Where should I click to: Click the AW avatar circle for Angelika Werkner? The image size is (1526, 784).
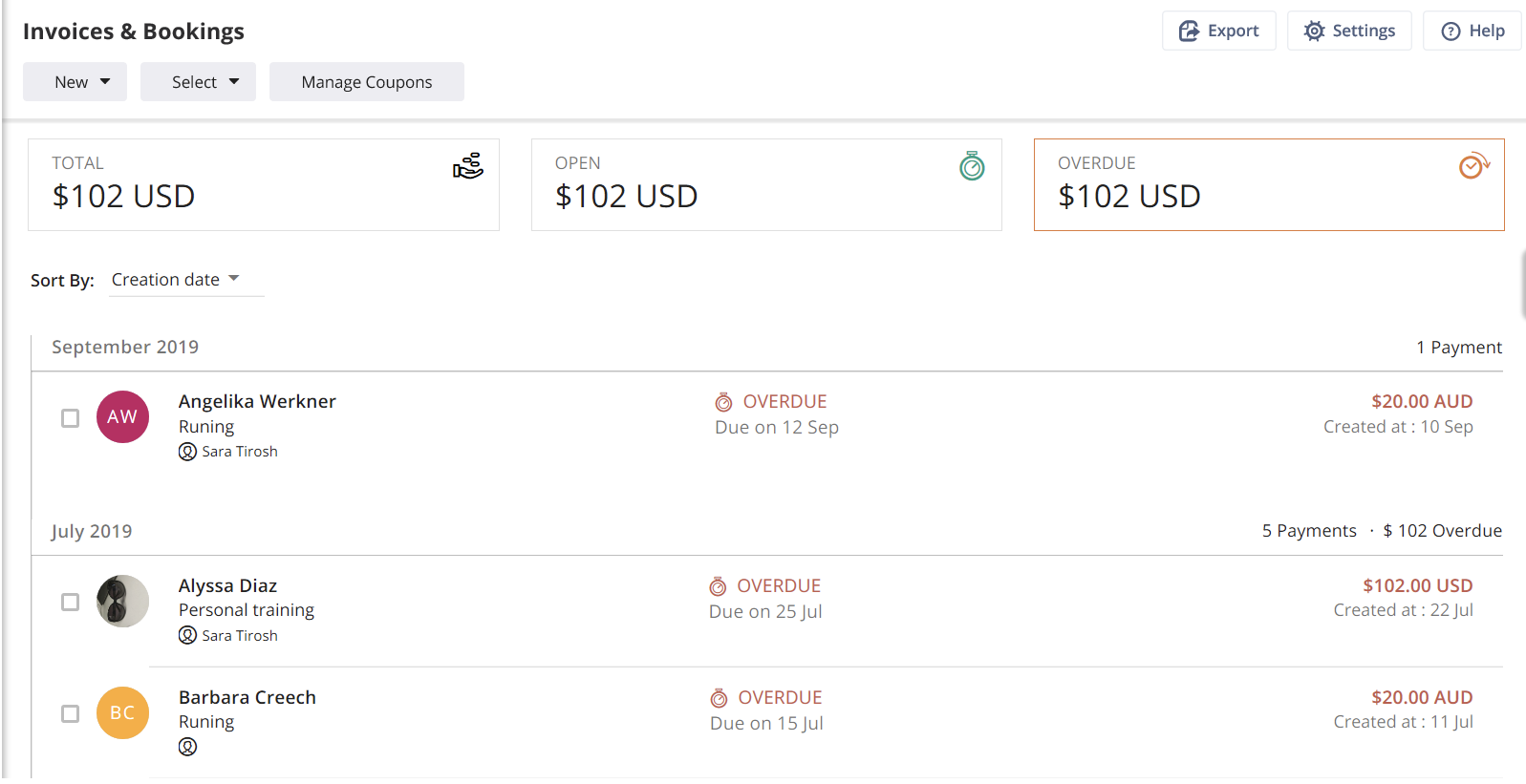[x=122, y=417]
